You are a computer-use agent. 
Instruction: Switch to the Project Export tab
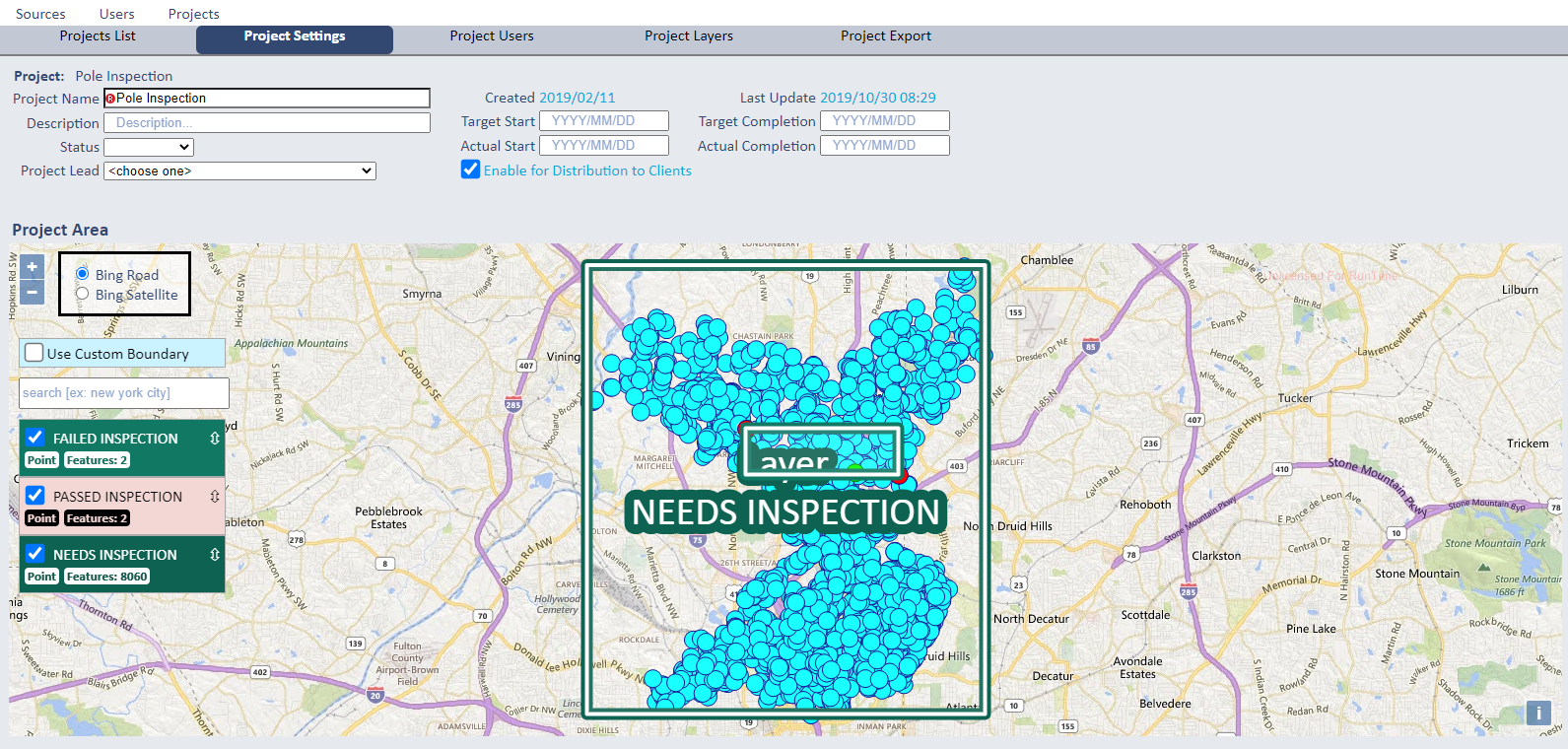click(886, 36)
